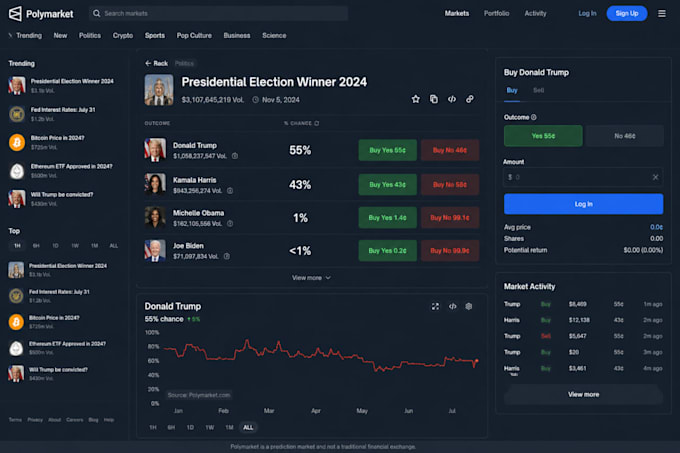Click info icon beside Donald Trump volume
Screen dimensions: 680x453
(x=235, y=156)
